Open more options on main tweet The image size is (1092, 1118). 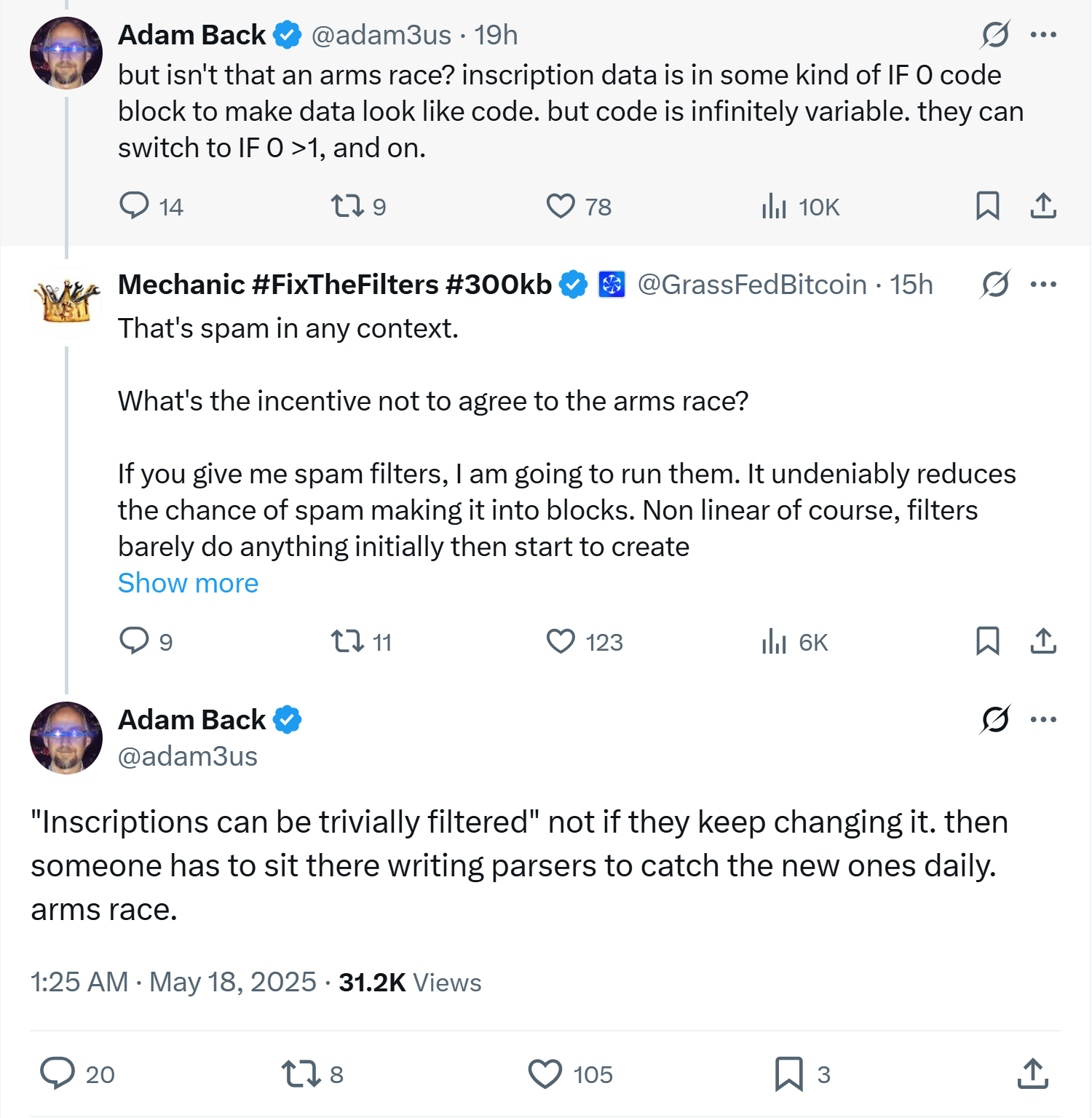[x=1042, y=719]
